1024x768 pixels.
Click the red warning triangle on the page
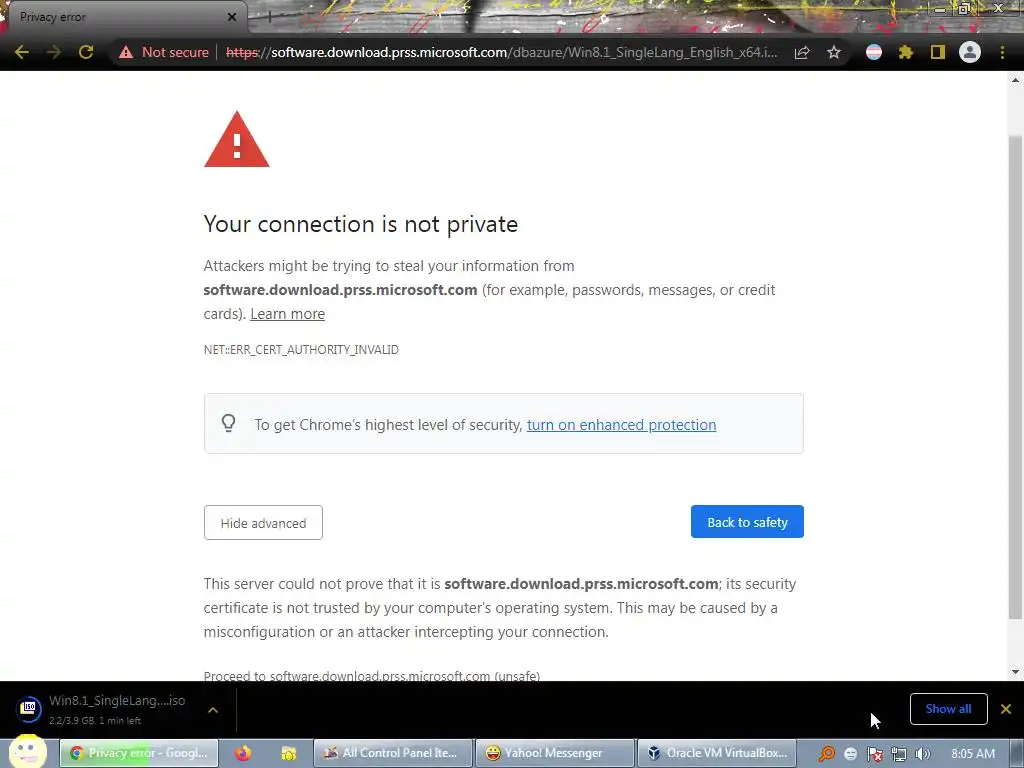[x=236, y=139]
